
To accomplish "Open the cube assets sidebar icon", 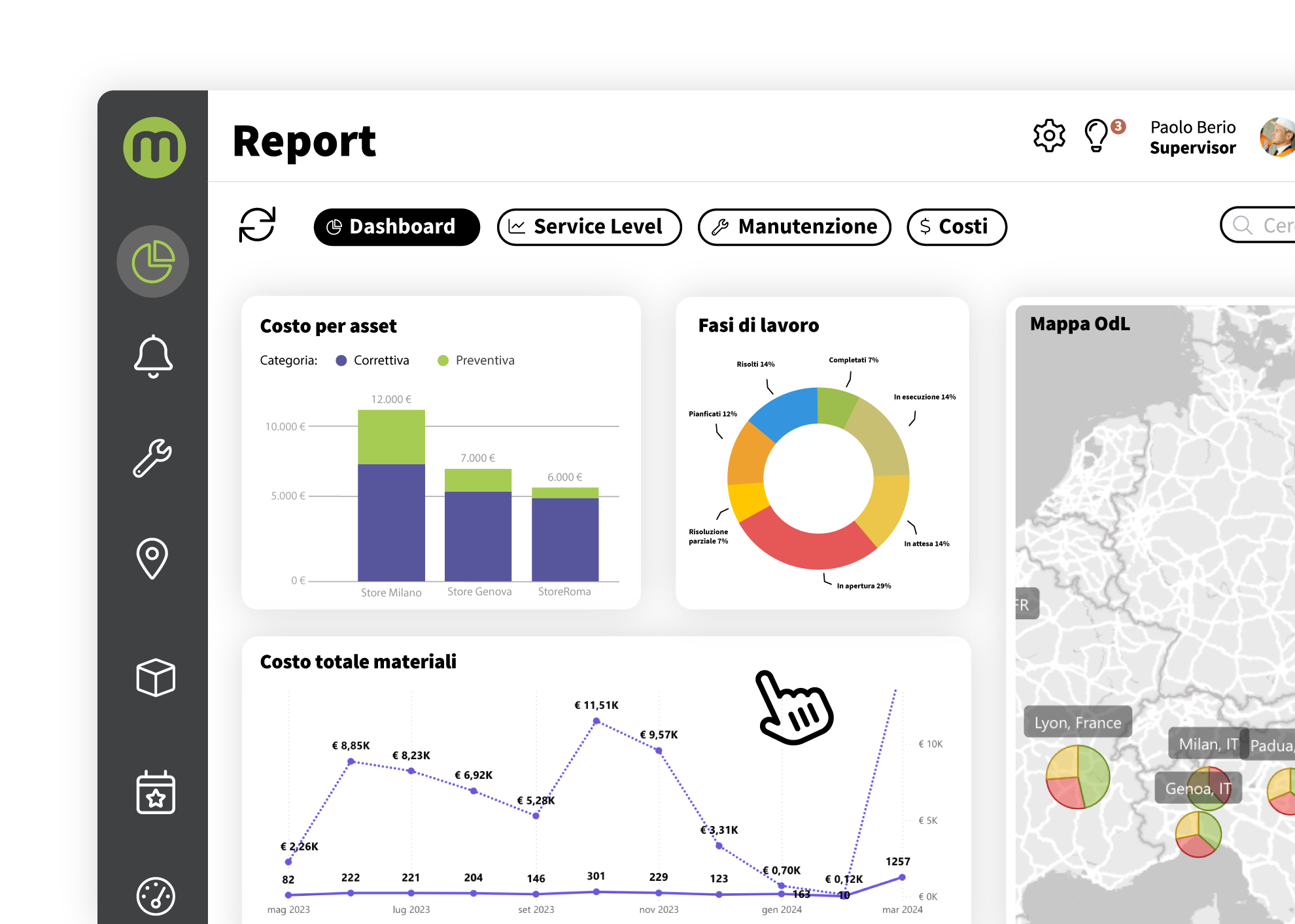I will click(x=156, y=677).
